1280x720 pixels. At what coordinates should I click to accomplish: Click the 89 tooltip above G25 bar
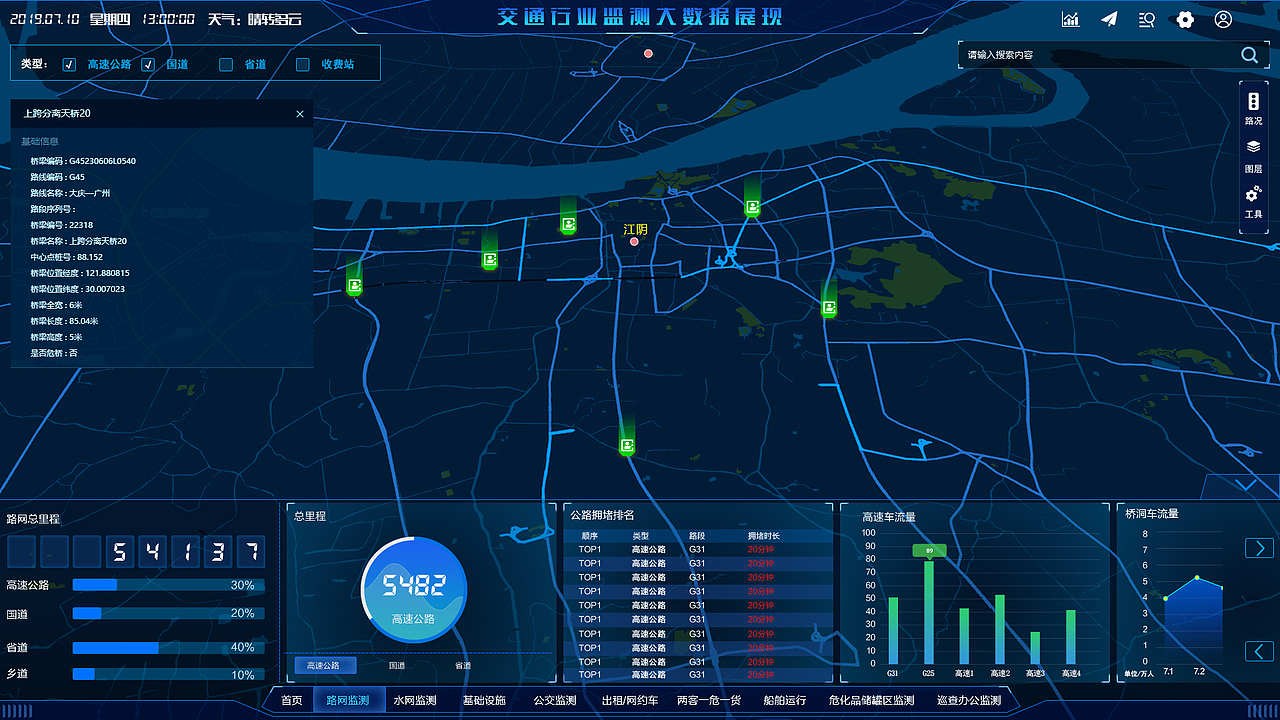[929, 551]
